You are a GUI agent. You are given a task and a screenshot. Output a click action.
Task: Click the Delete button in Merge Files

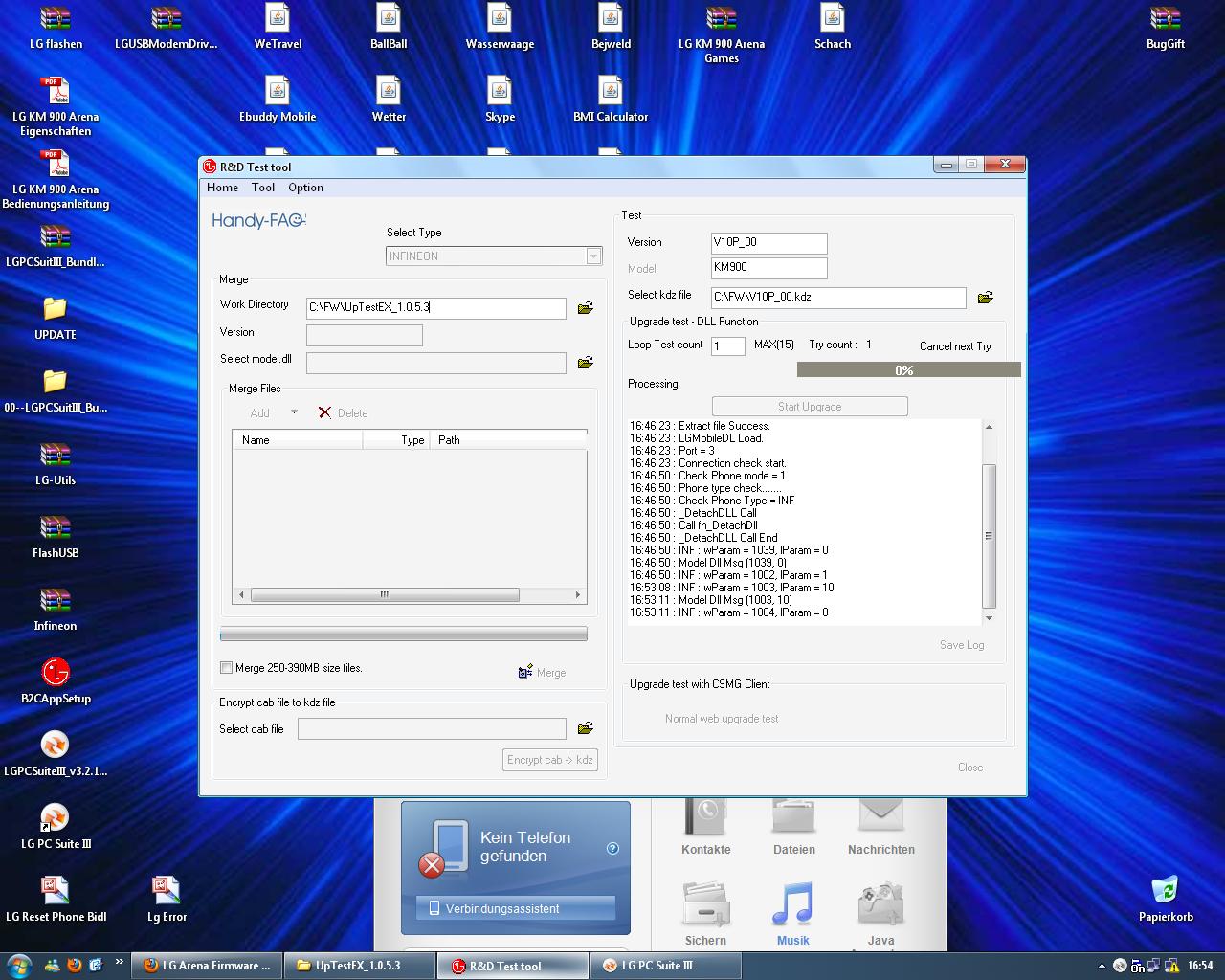[344, 413]
